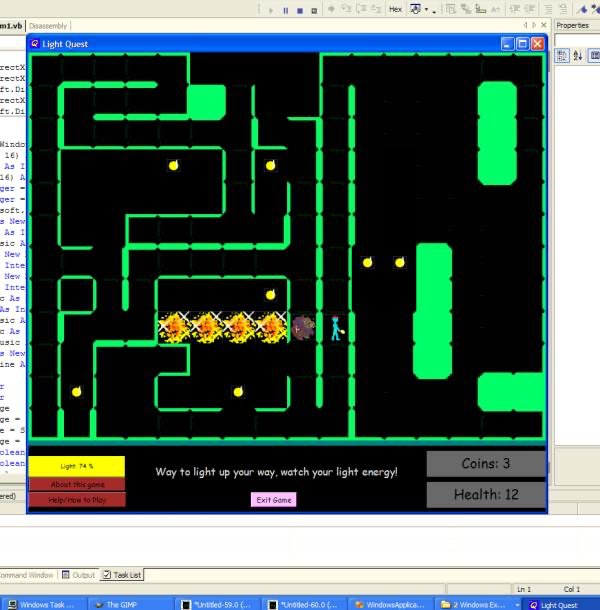Switch to WindowsApplication taskbar item
The image size is (600, 610).
point(390,605)
